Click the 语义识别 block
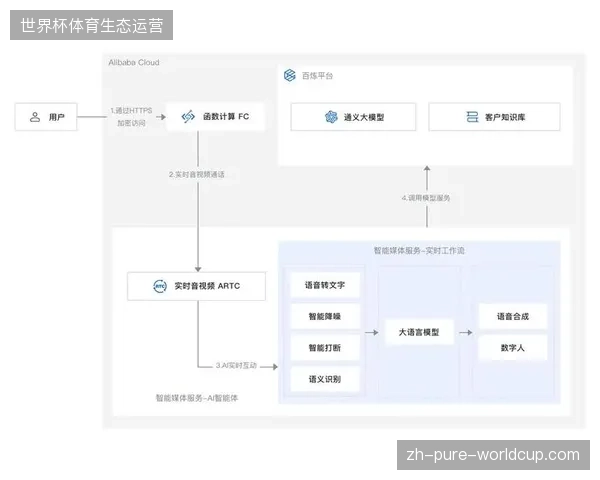 coord(325,379)
